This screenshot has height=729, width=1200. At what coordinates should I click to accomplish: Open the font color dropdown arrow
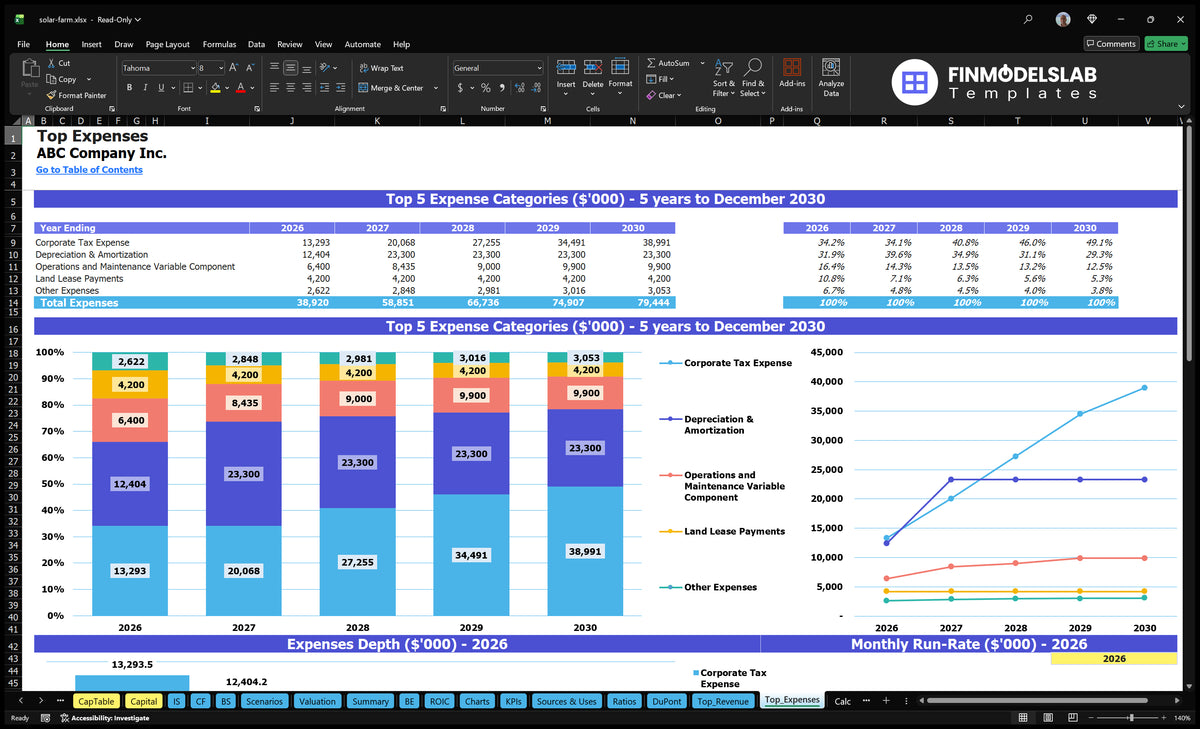tap(251, 88)
